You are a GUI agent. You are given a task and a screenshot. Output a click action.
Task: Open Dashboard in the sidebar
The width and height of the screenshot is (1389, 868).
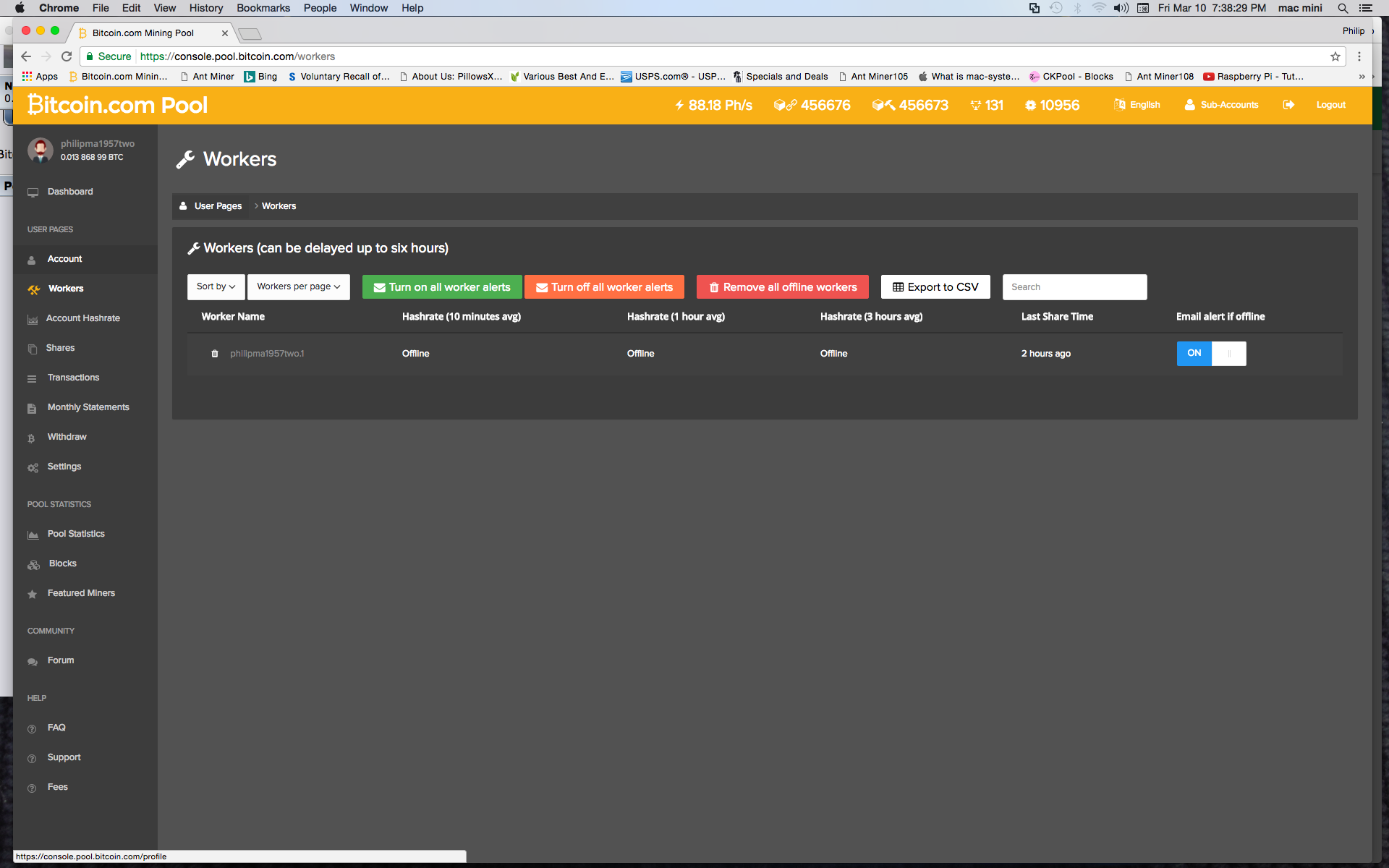[70, 192]
